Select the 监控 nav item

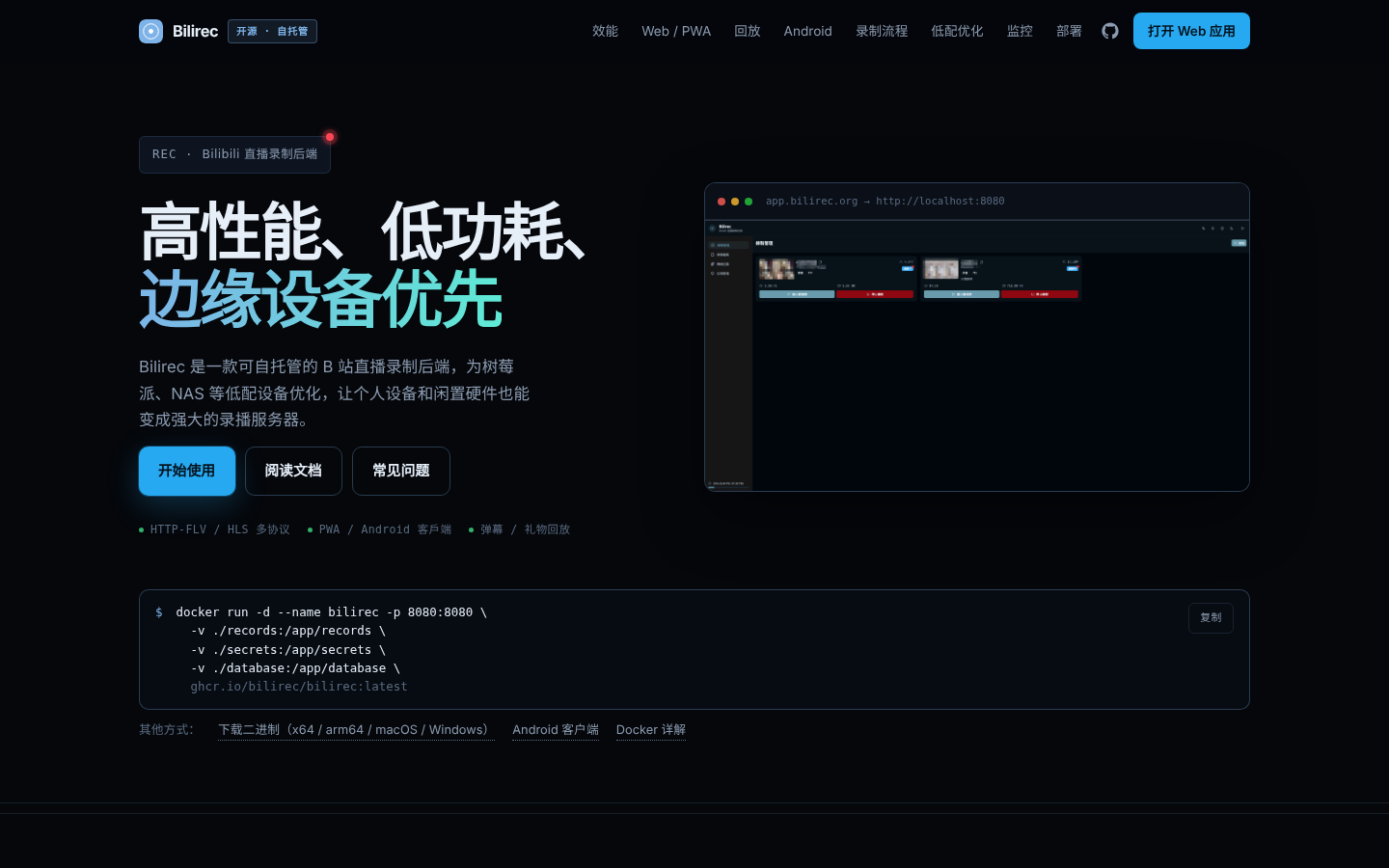click(1020, 31)
